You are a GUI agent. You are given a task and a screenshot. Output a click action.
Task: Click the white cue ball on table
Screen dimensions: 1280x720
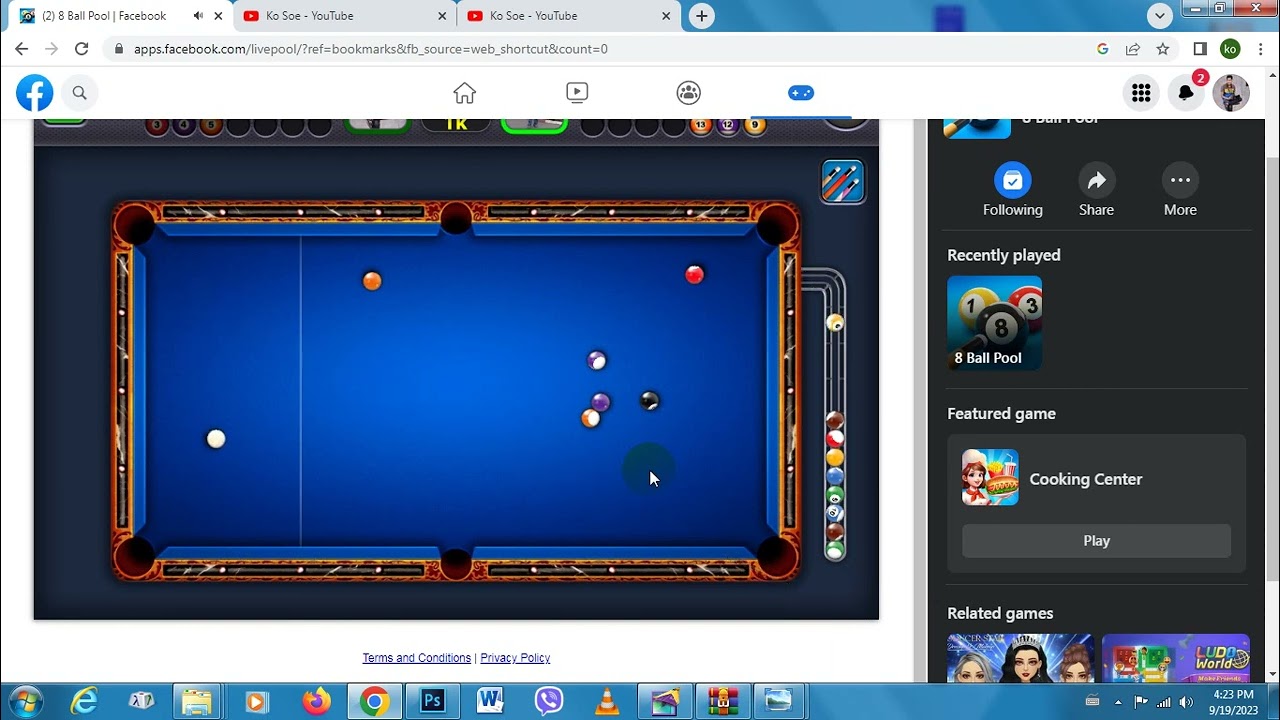pyautogui.click(x=216, y=439)
